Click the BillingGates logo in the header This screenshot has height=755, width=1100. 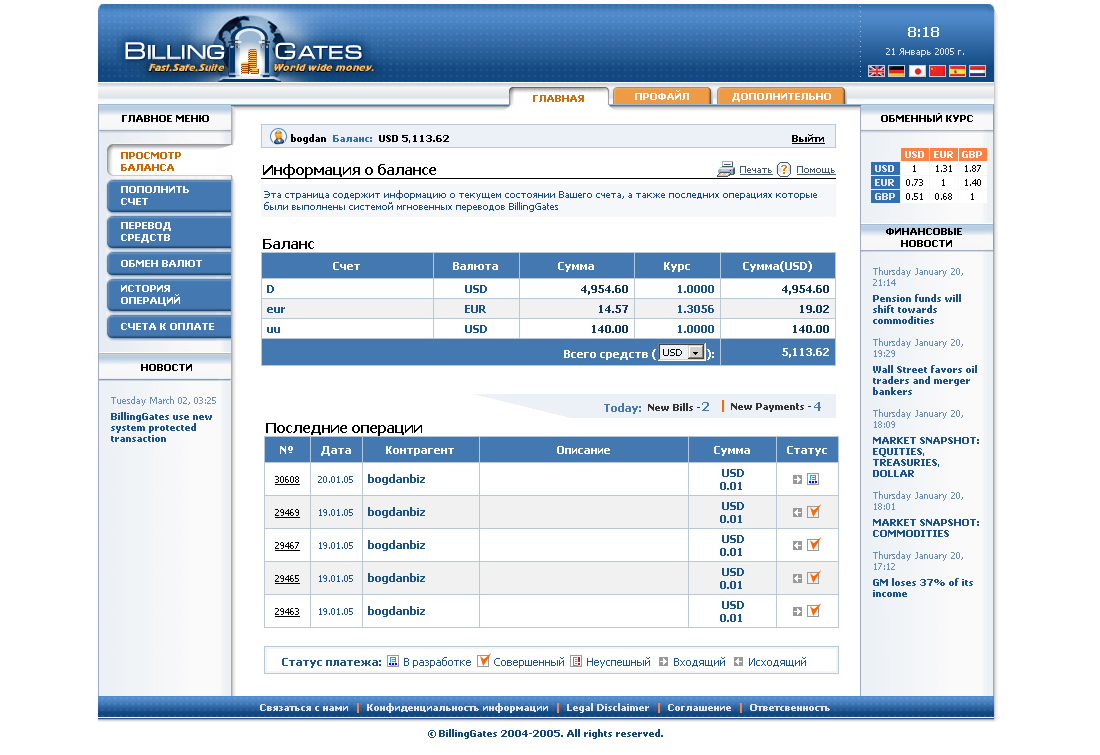pos(245,52)
